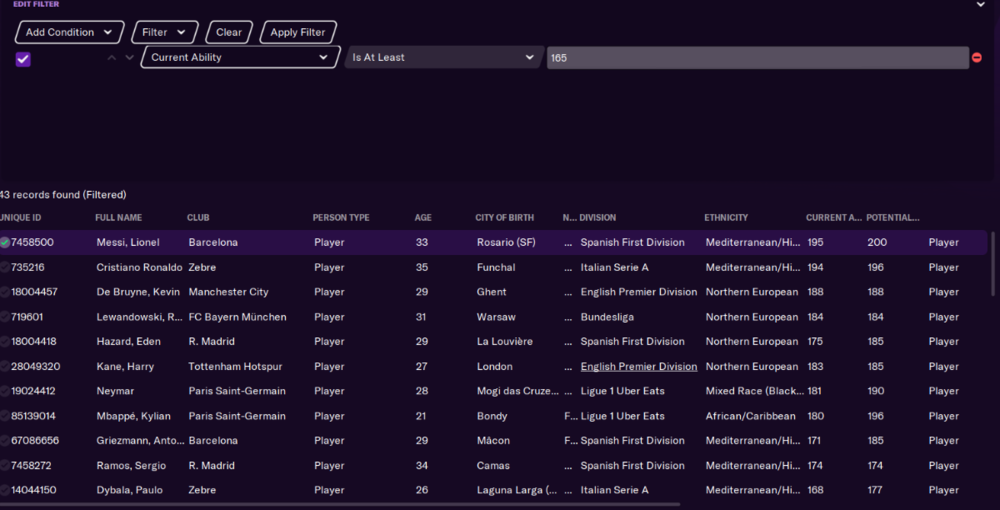Click Mbappé's current ability value 180
1000x510 pixels.
816,416
